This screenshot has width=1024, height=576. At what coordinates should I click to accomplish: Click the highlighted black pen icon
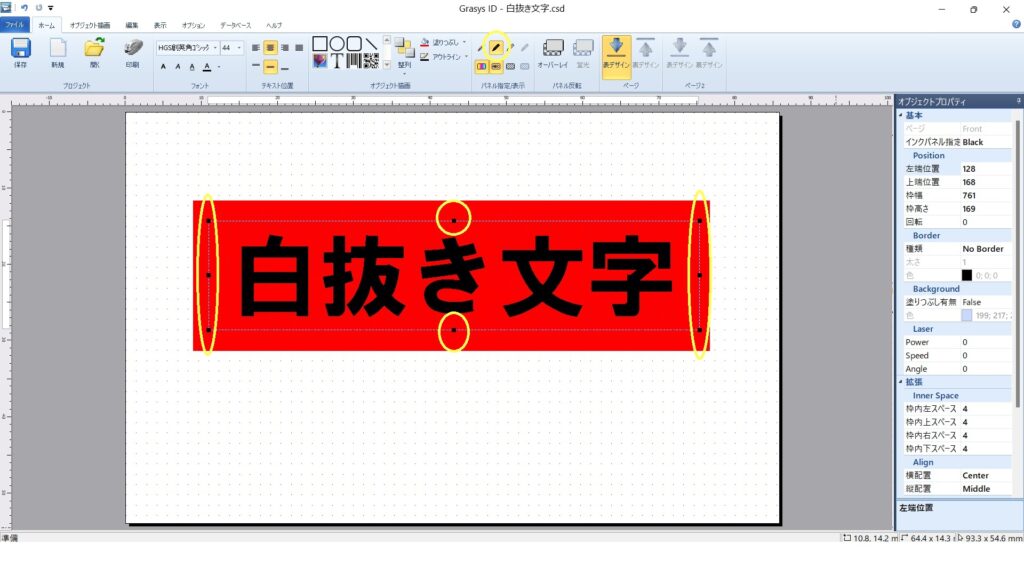pyautogui.click(x=496, y=45)
